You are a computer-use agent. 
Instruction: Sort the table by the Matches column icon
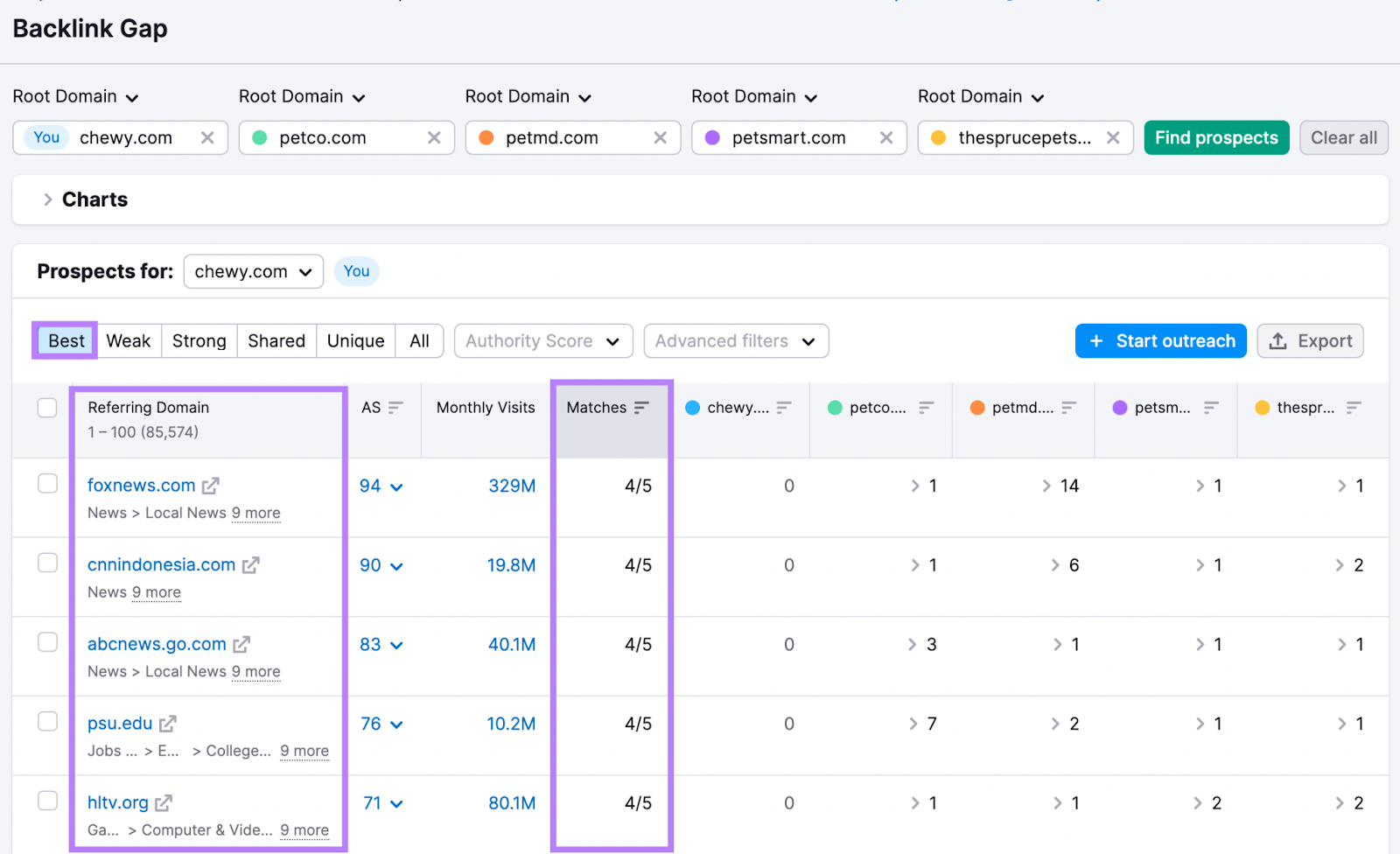(642, 406)
